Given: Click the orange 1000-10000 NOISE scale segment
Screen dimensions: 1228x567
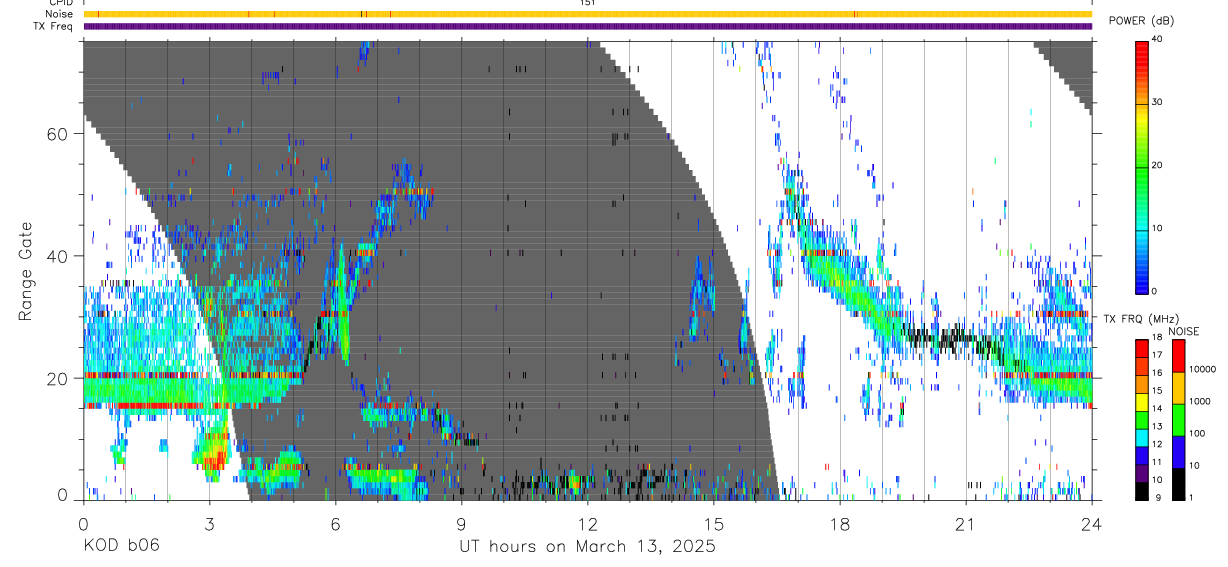Looking at the screenshot, I should click(1178, 388).
